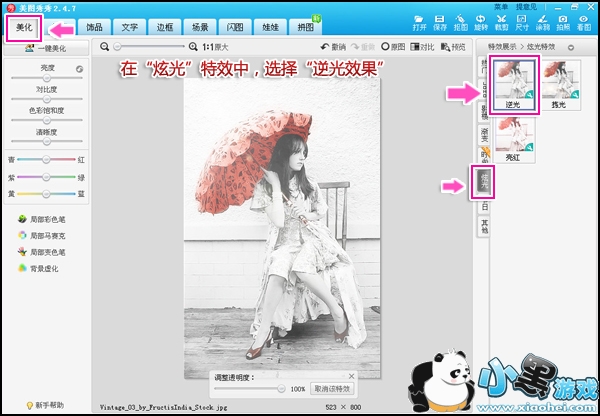Select the 局部彩色笔 local color brush
The image size is (600, 416).
[42, 217]
